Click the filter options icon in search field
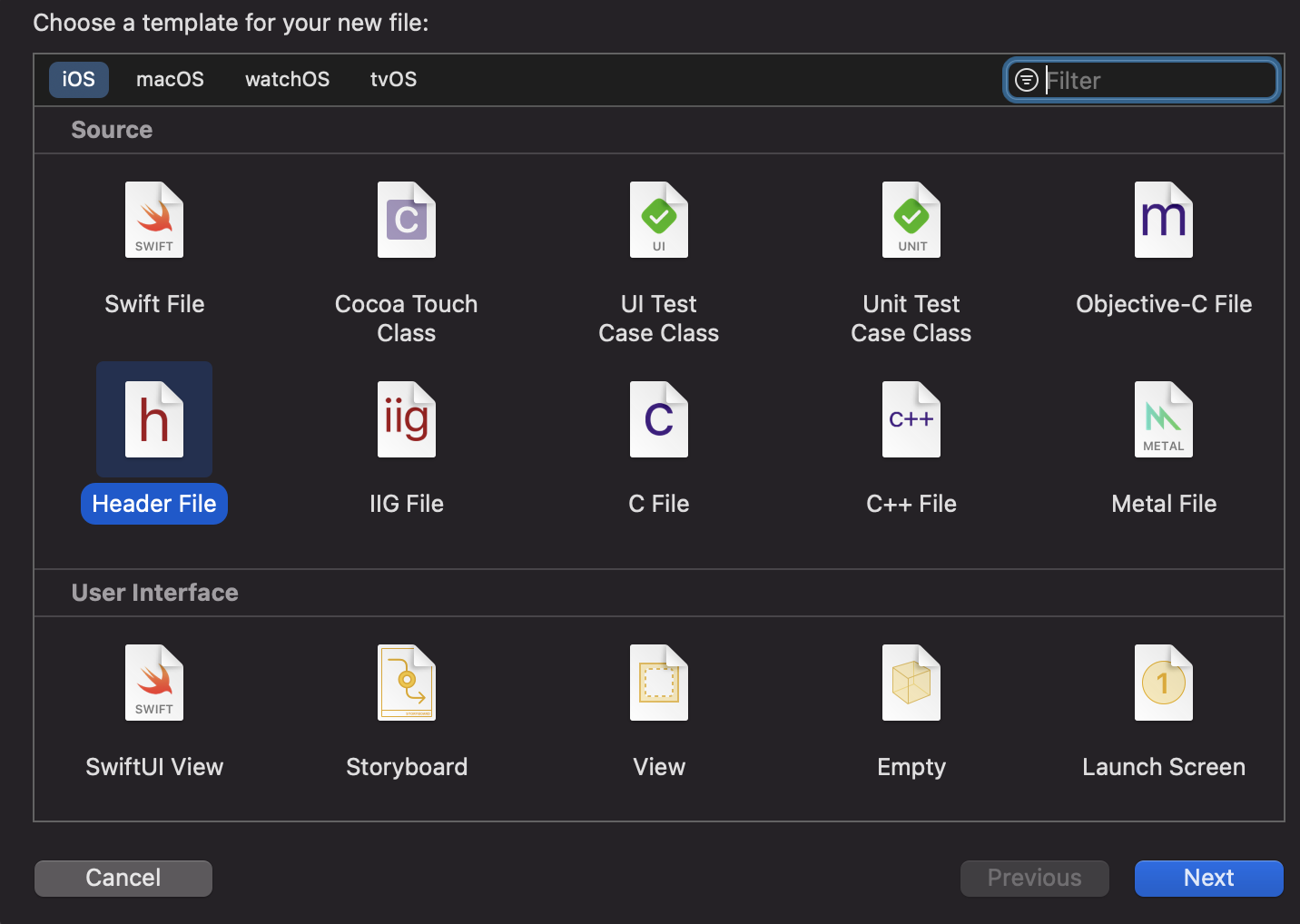Screen dimensions: 1300x924 [1027, 80]
